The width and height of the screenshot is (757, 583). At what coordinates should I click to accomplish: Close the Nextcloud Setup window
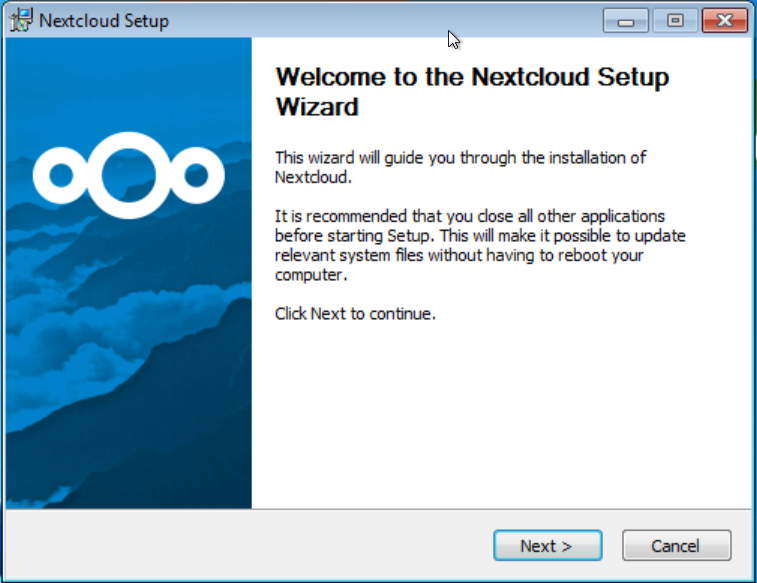pos(726,20)
